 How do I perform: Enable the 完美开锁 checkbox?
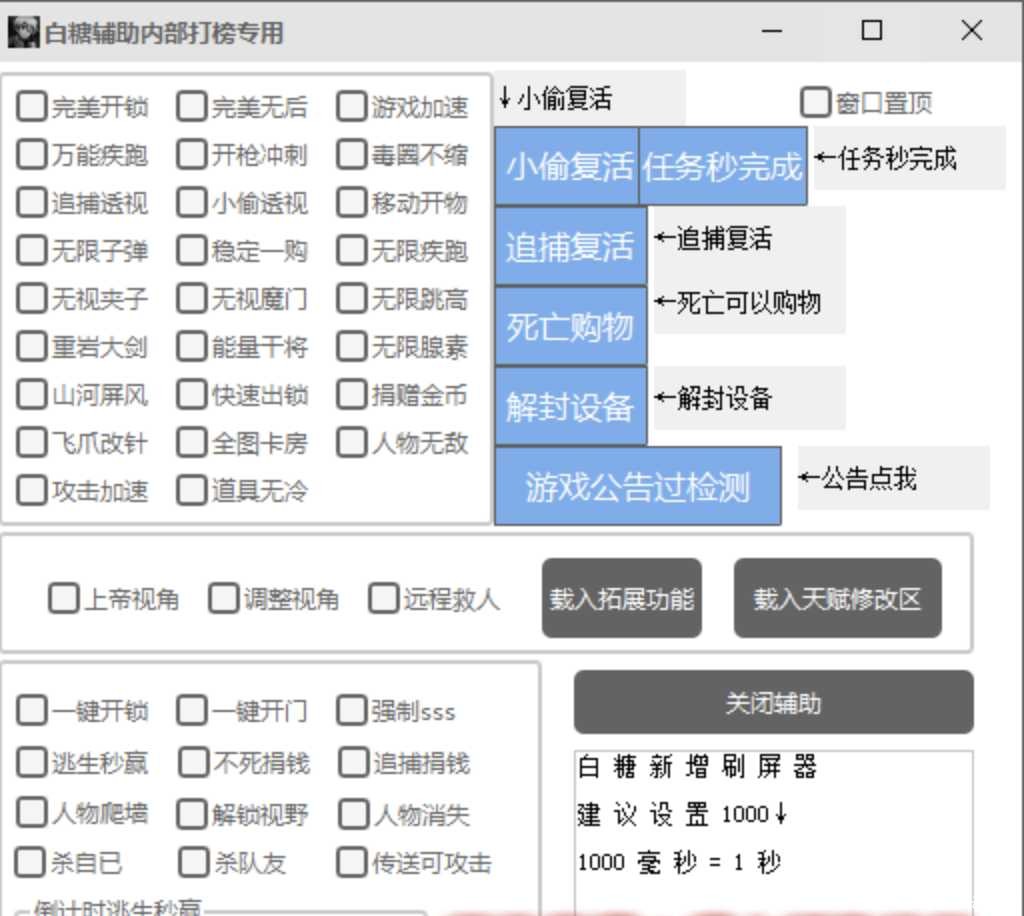click(x=31, y=106)
